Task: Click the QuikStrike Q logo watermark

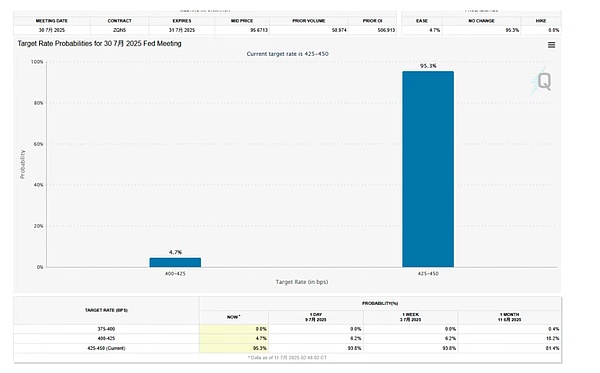Action: click(542, 81)
